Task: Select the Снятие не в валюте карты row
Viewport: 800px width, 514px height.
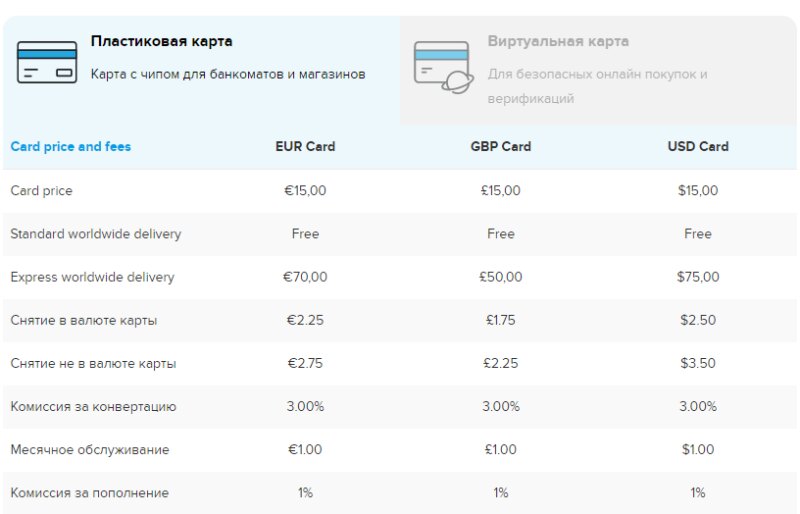Action: tap(93, 364)
